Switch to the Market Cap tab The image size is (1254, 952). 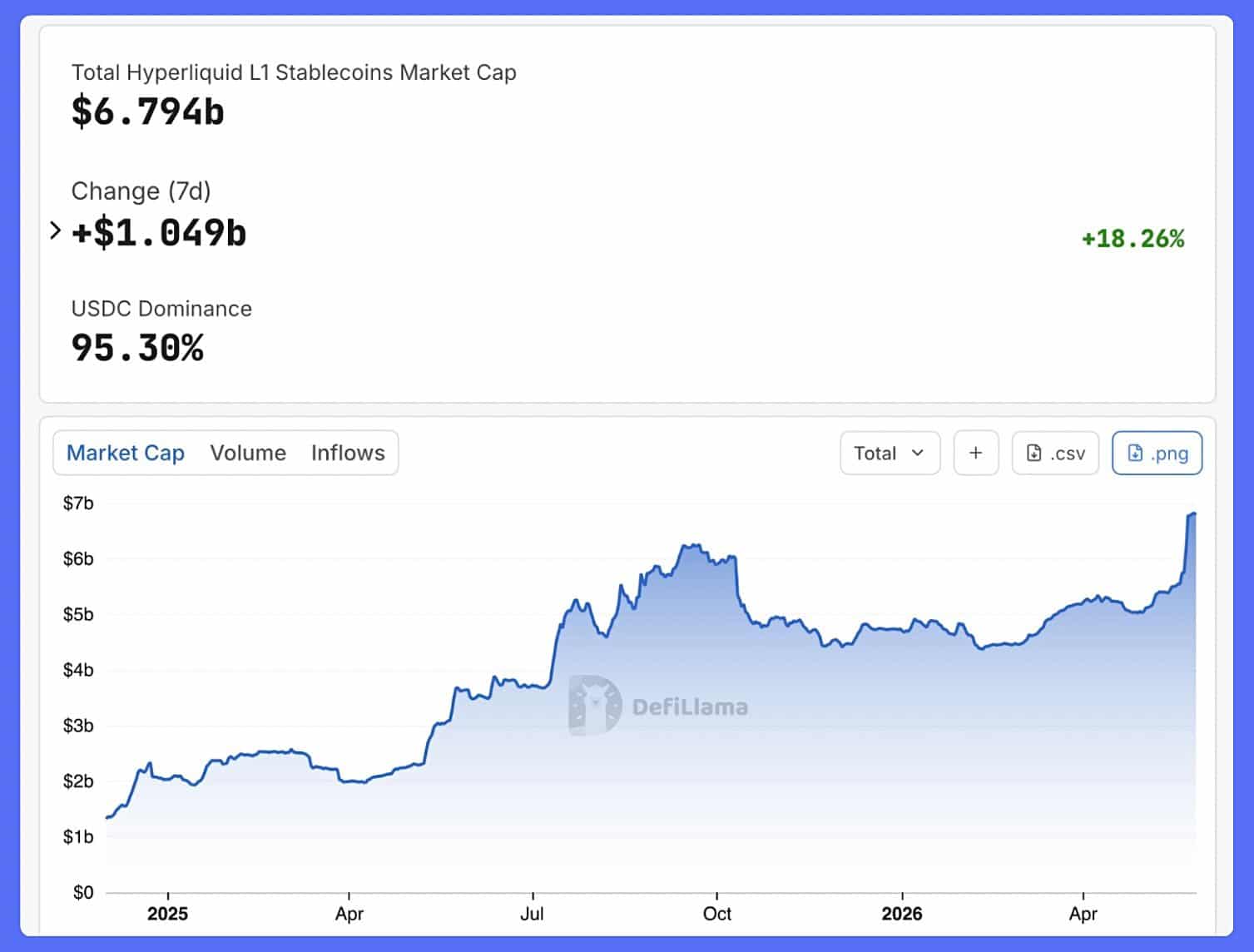[x=126, y=453]
